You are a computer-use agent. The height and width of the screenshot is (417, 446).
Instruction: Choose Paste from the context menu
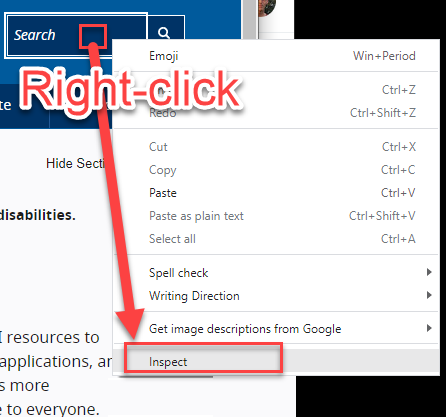tap(276, 193)
